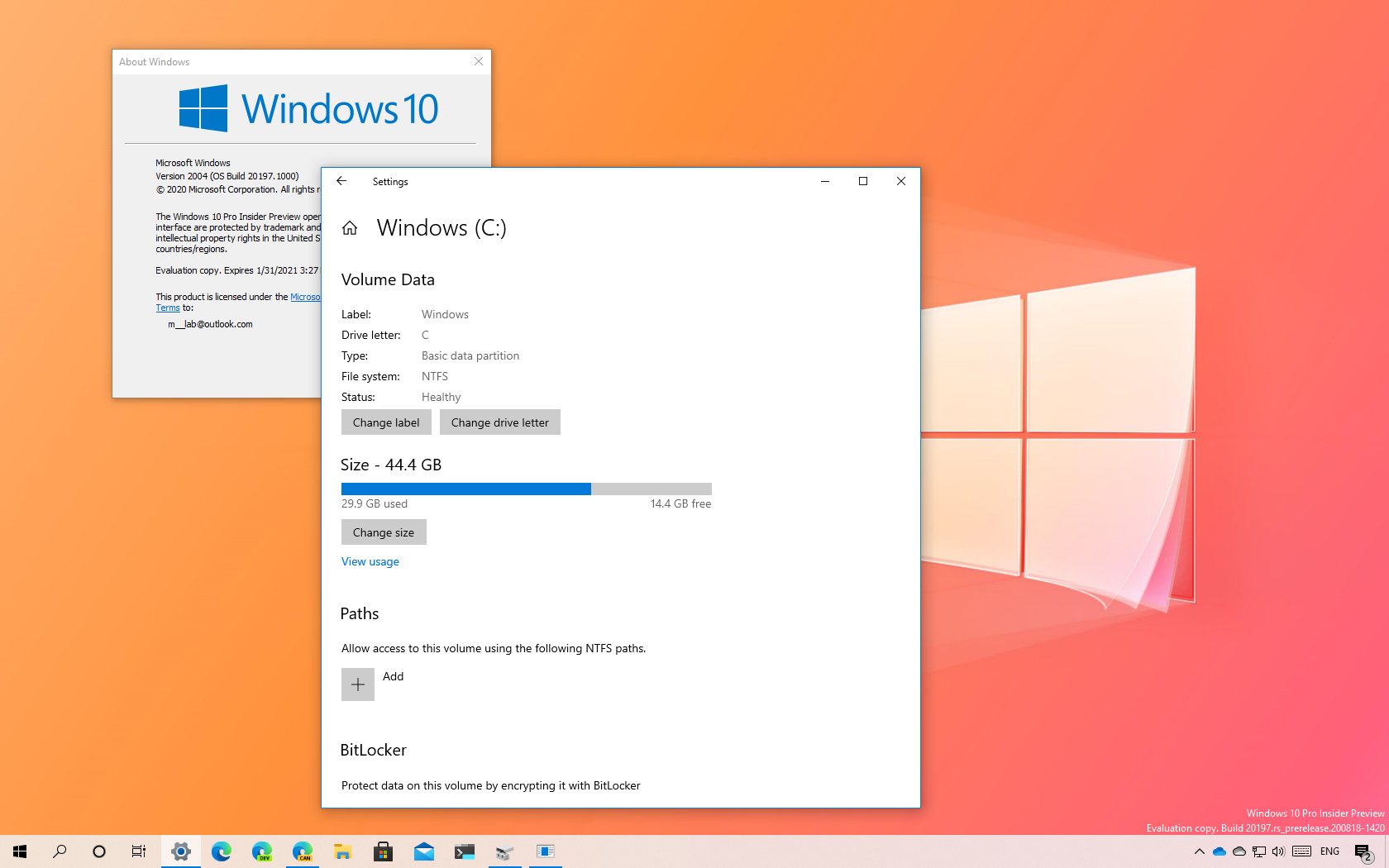Screen dimensions: 1389x868
Task: Open the Start menu
Action: [20, 851]
